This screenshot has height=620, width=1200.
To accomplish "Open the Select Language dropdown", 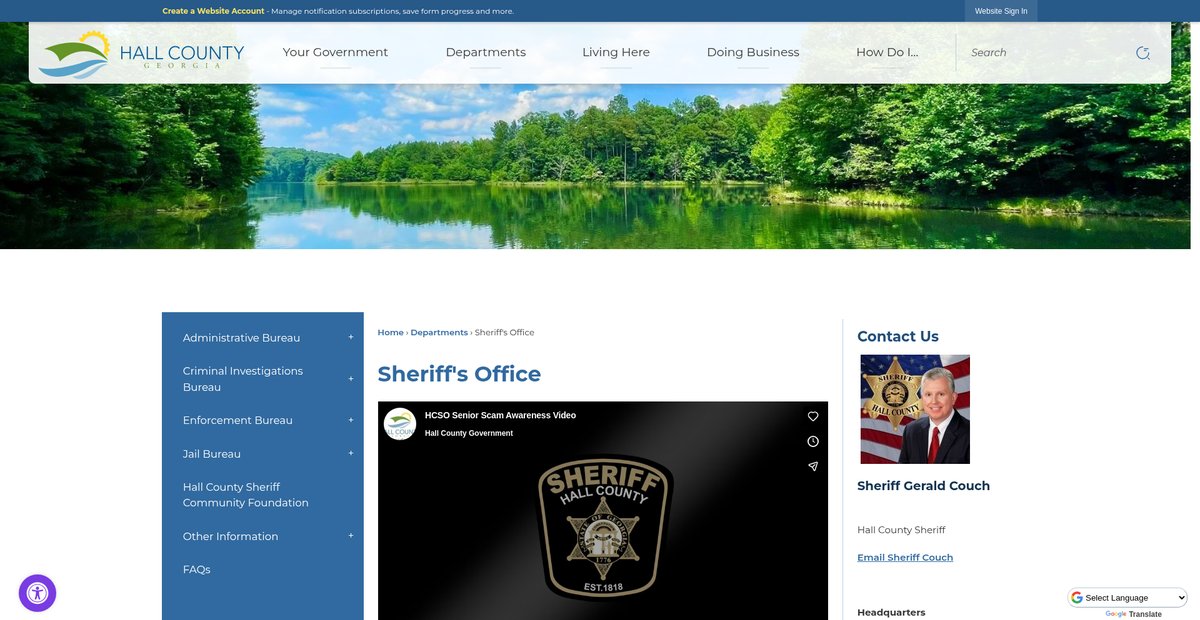I will click(x=1128, y=597).
